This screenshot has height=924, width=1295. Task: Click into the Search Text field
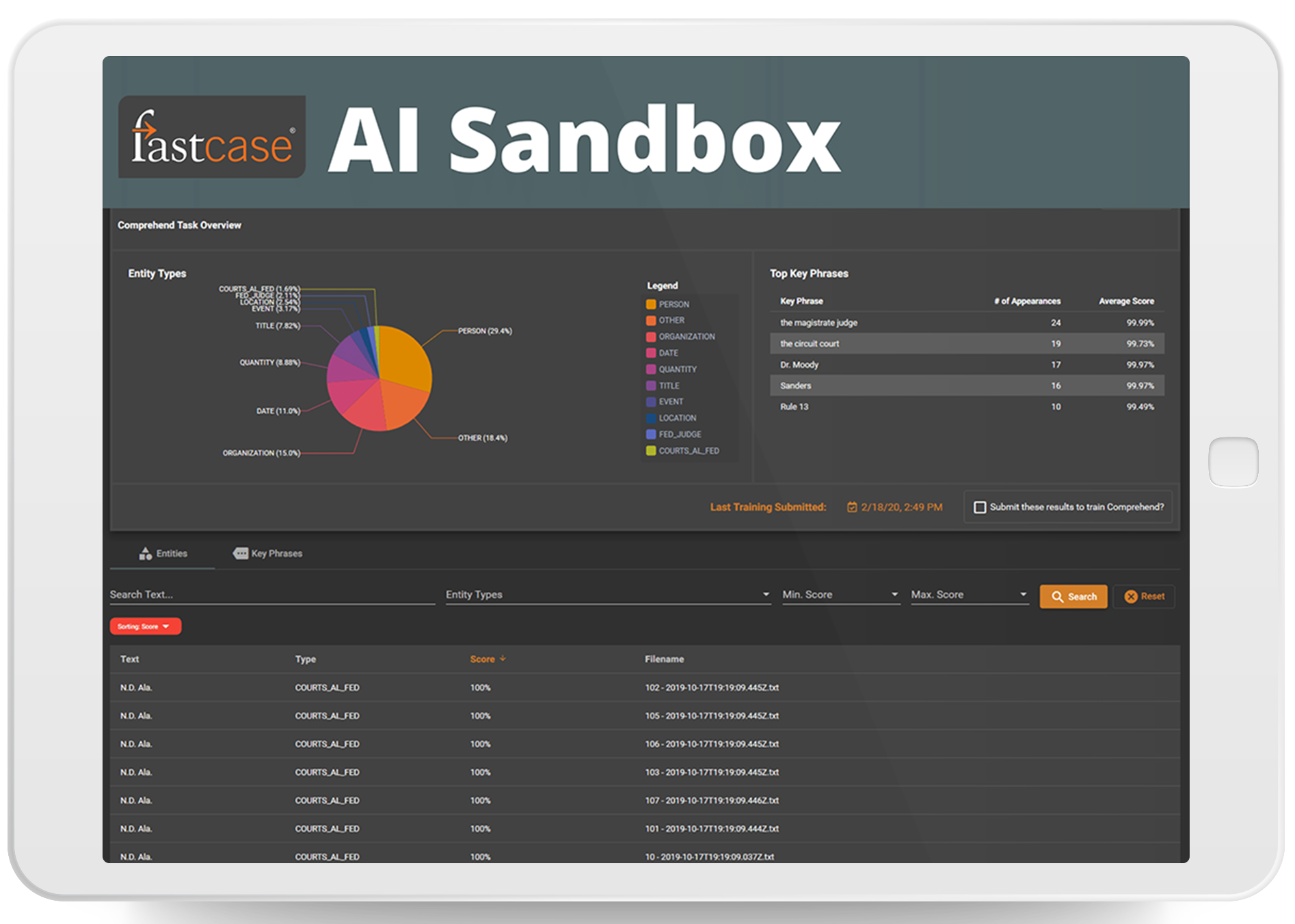(271, 595)
